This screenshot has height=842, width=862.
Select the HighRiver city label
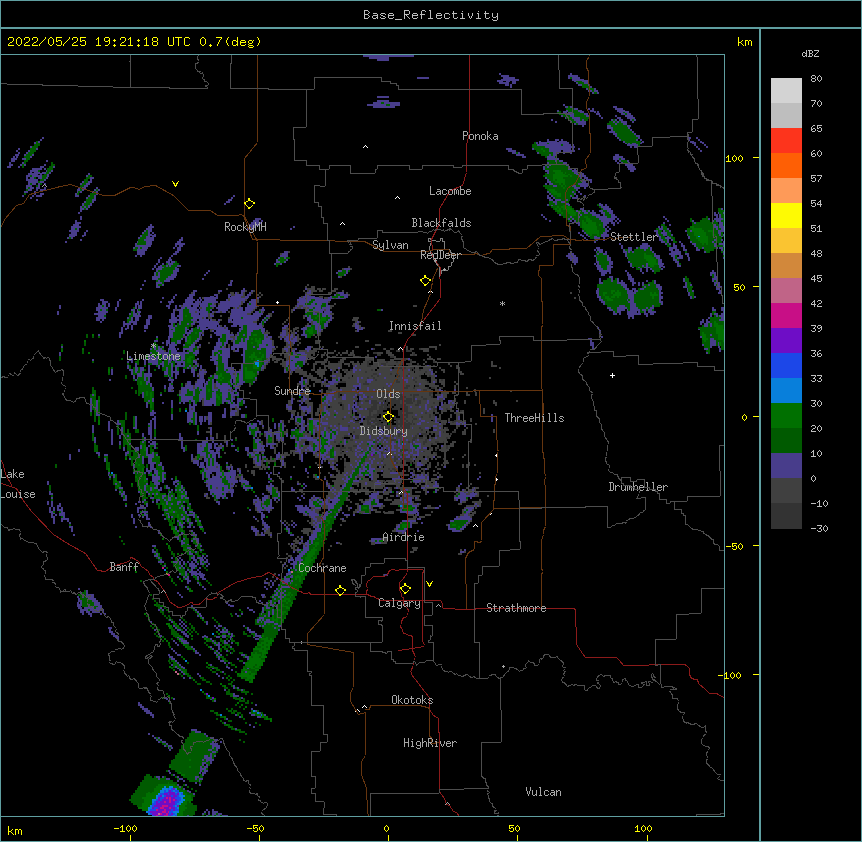(x=430, y=743)
